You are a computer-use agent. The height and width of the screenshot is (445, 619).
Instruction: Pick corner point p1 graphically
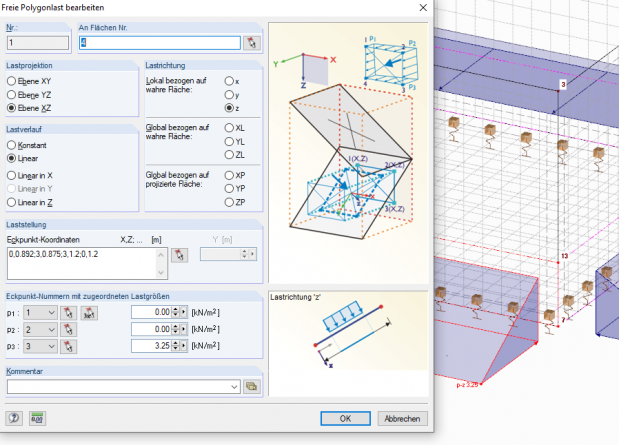68,313
